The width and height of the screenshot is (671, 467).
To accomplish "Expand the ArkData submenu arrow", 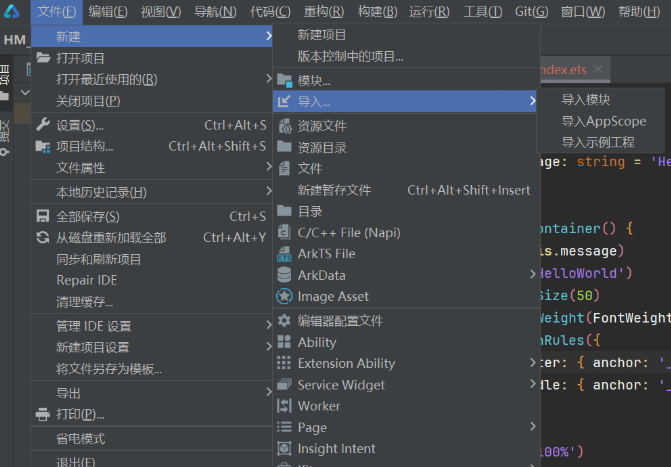I will click(532, 274).
